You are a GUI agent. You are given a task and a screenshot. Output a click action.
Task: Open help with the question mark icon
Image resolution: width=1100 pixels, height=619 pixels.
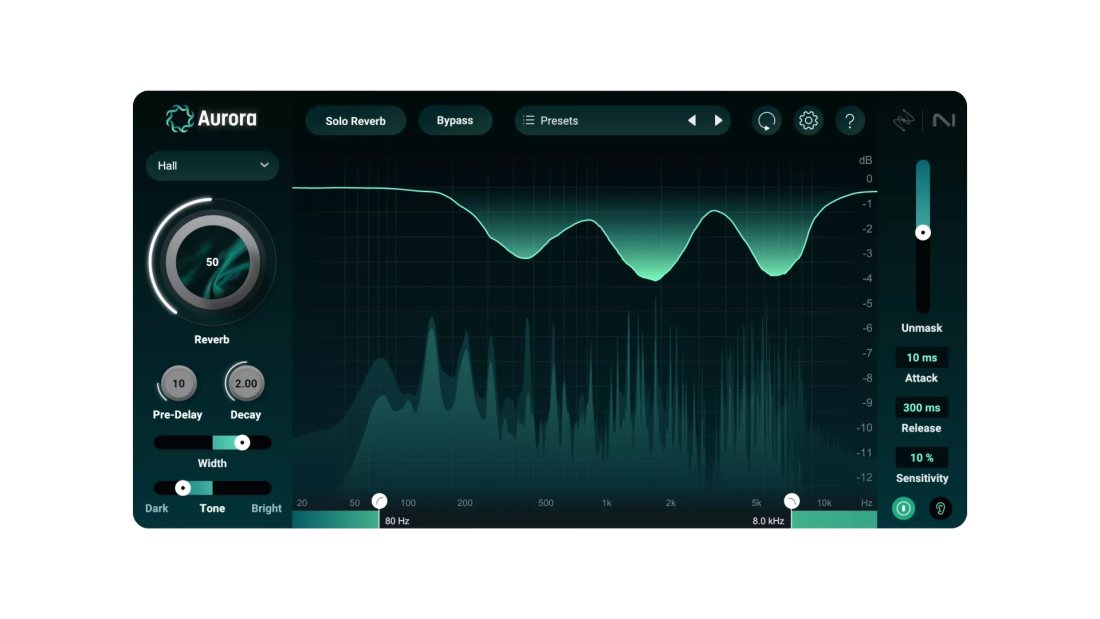pyautogui.click(x=850, y=121)
